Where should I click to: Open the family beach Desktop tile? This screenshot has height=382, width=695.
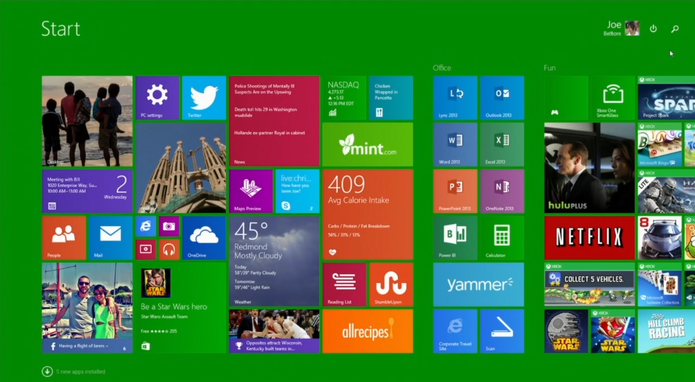coord(87,121)
